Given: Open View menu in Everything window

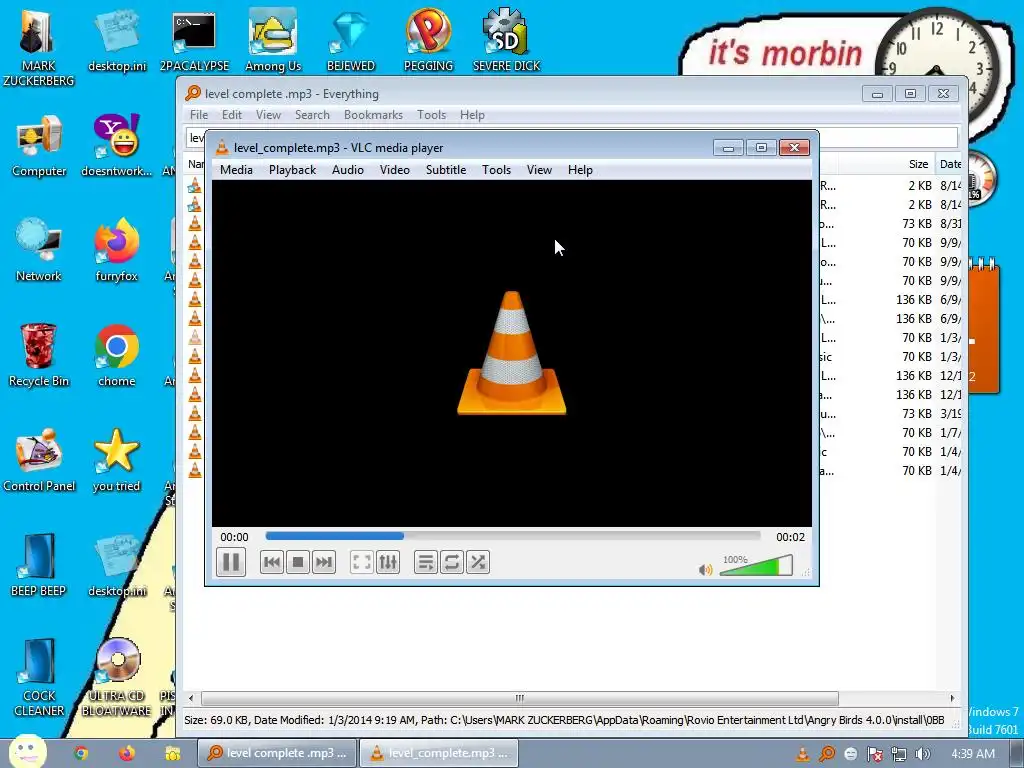Looking at the screenshot, I should [x=268, y=115].
